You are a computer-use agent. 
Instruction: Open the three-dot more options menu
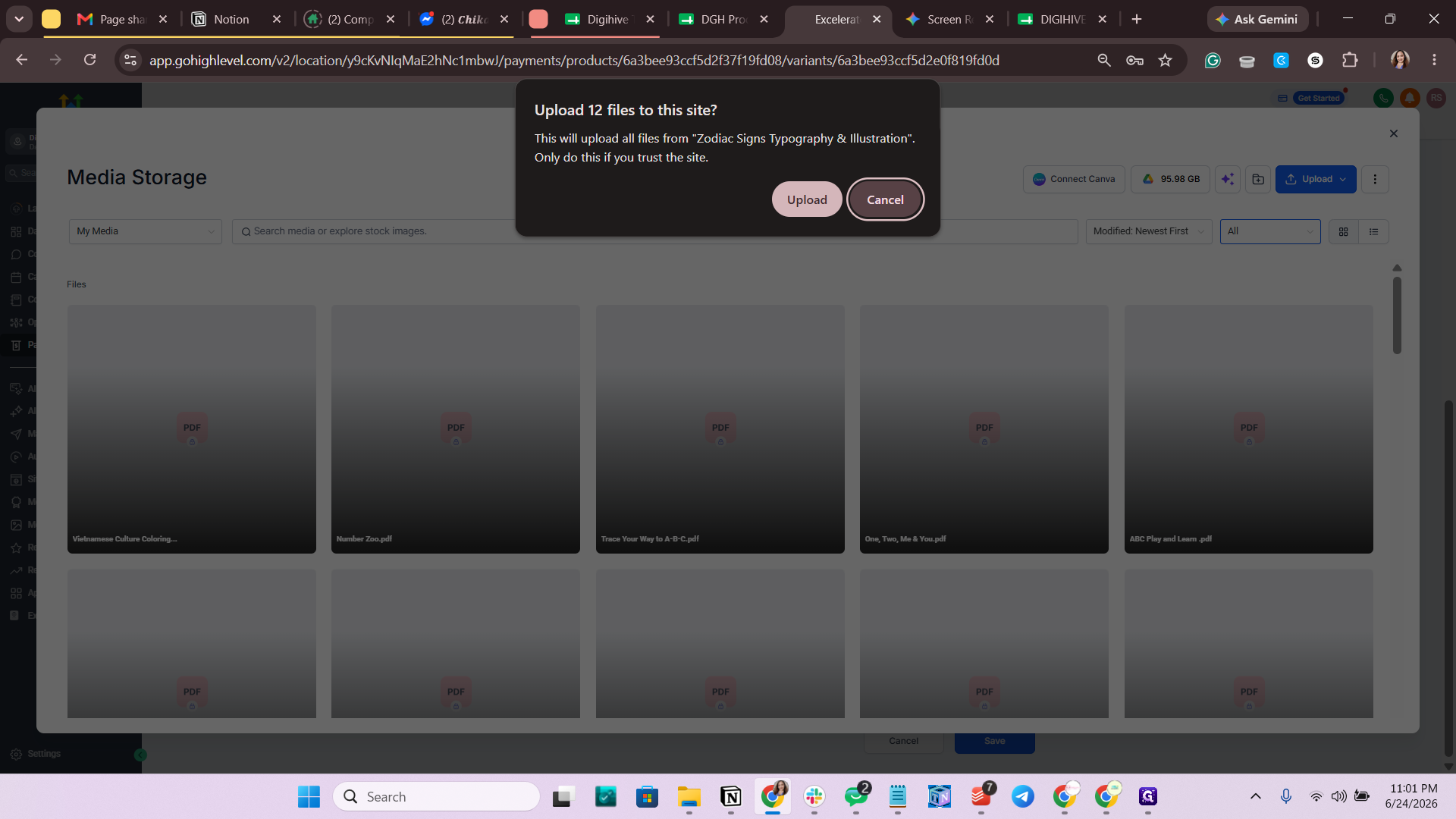1375,179
